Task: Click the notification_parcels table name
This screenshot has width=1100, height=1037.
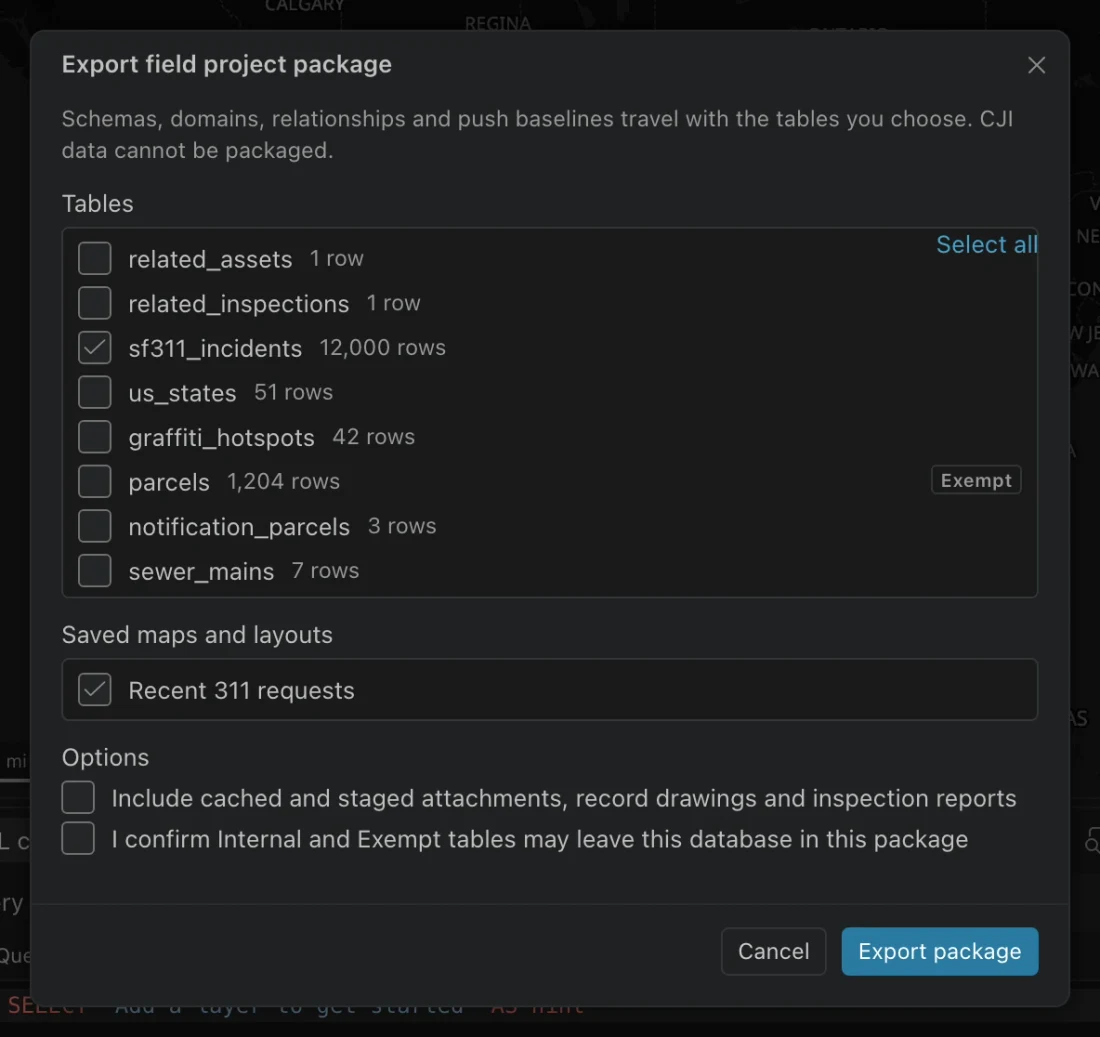Action: click(x=239, y=527)
